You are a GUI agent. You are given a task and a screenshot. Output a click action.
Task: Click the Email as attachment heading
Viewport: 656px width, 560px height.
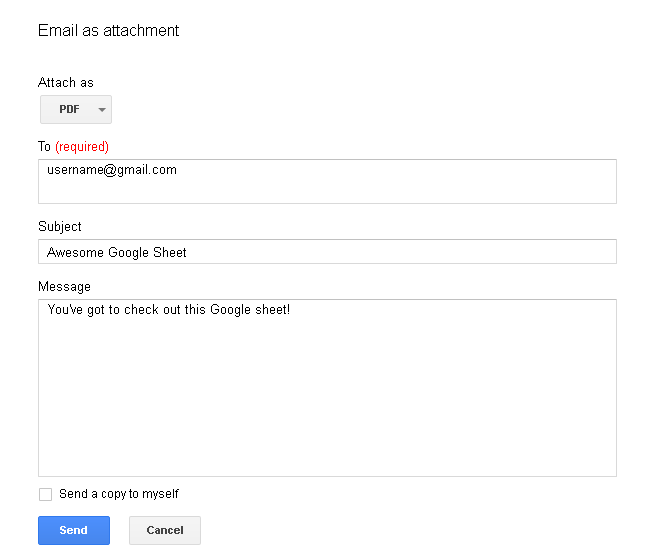point(109,31)
